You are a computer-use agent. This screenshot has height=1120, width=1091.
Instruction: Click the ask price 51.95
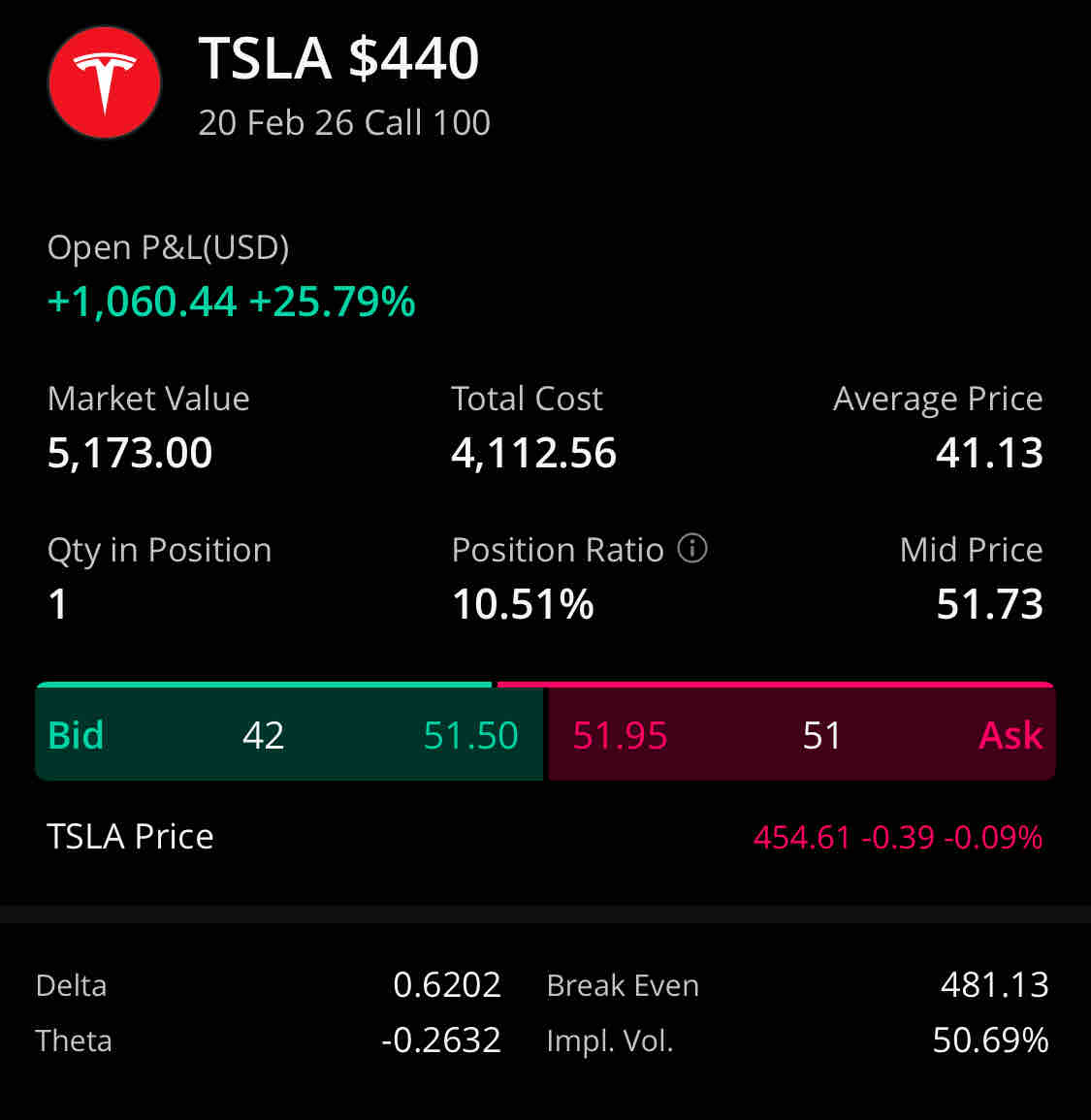(x=620, y=735)
